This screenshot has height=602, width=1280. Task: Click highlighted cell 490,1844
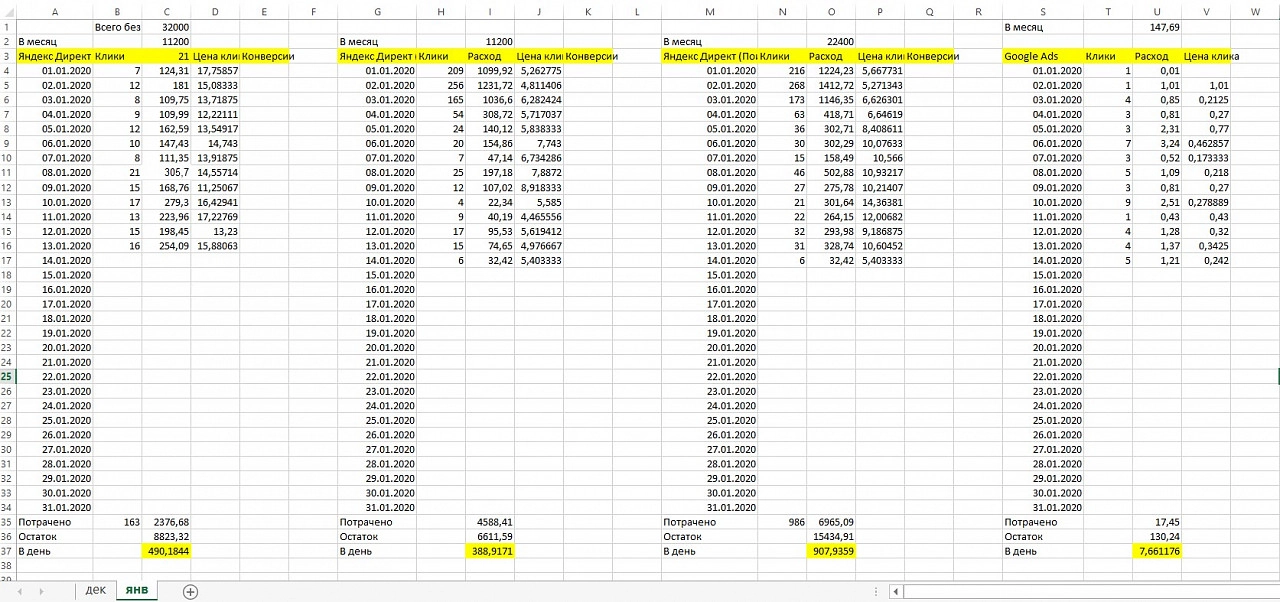[x=166, y=551]
